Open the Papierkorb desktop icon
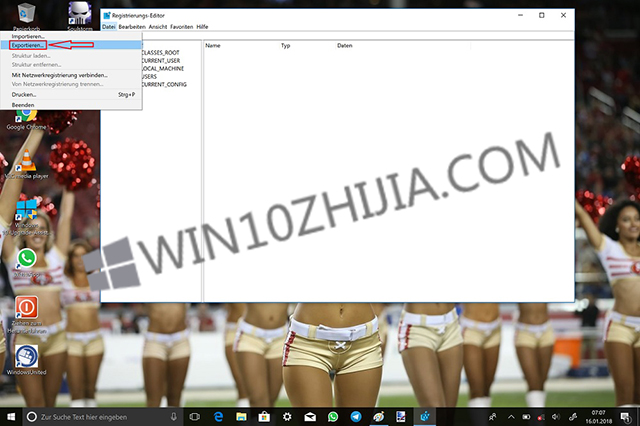This screenshot has width=640, height=426. (26, 16)
